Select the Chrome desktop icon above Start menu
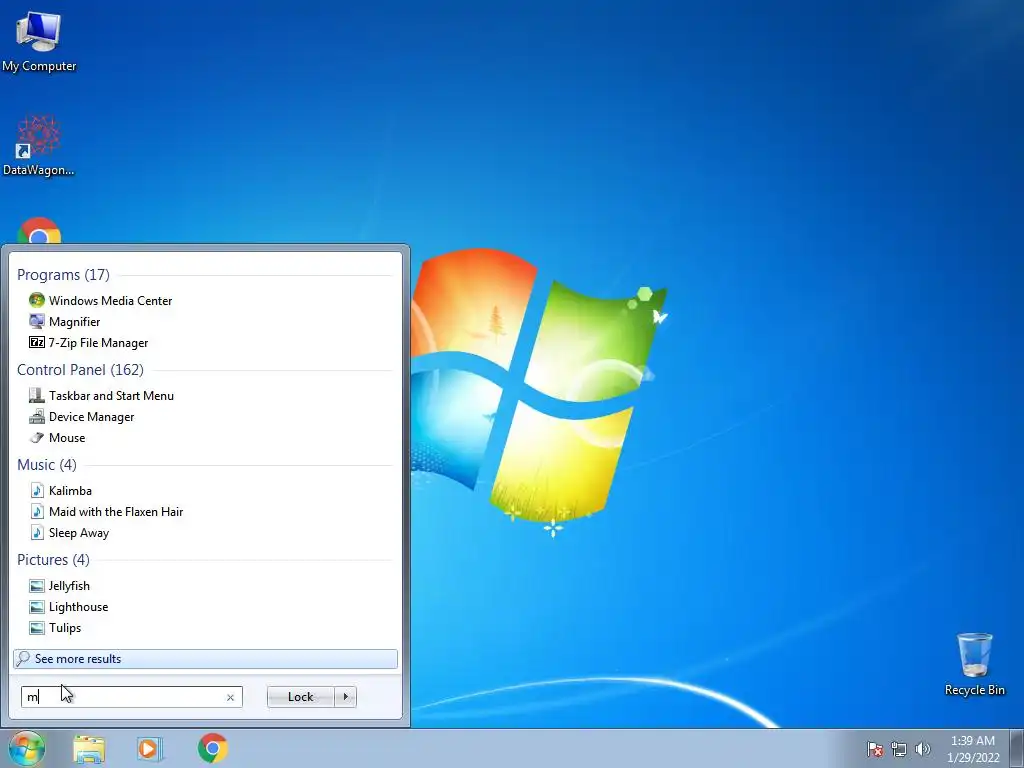Viewport: 1024px width, 768px height. tap(39, 231)
